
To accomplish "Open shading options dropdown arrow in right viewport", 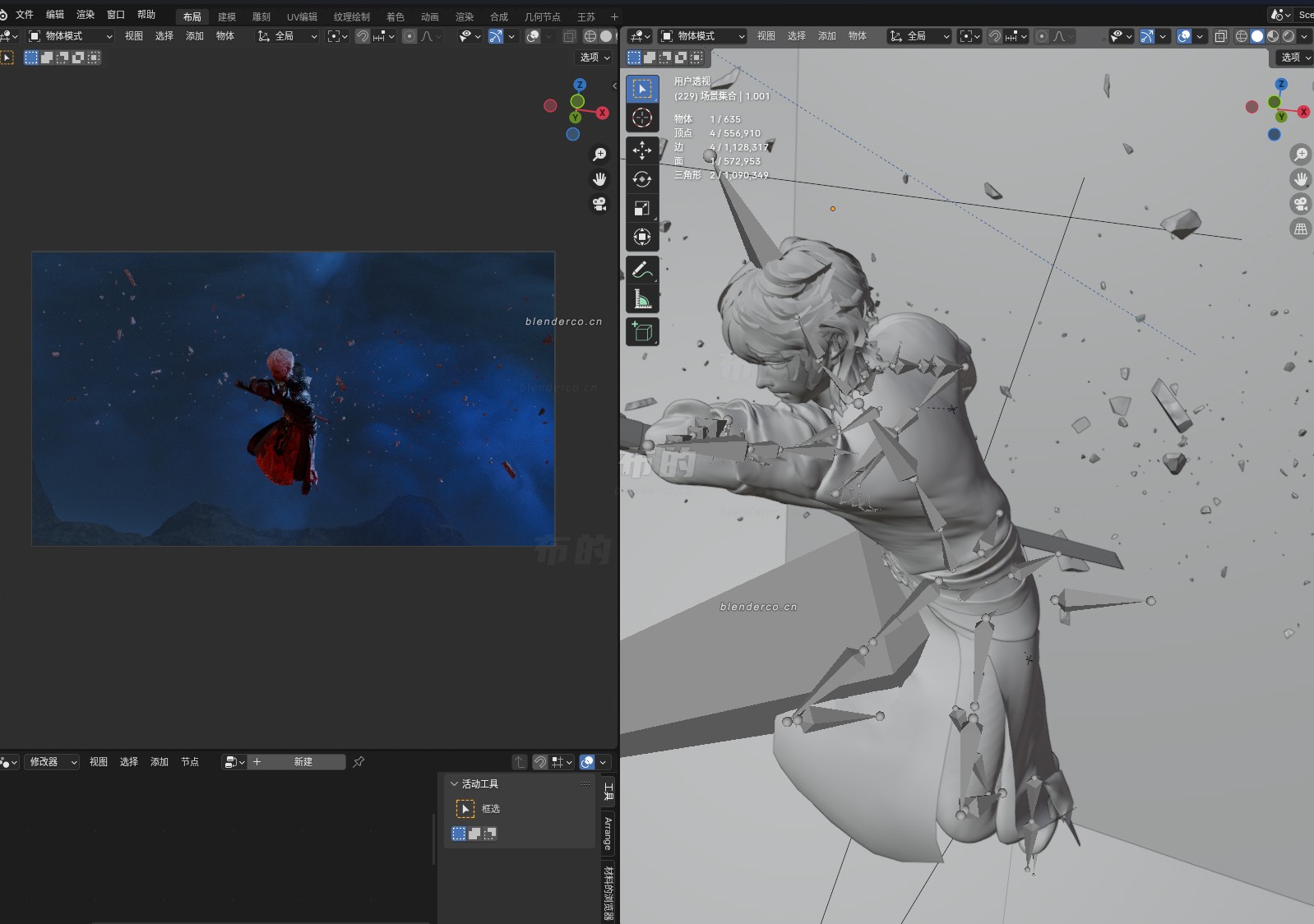I will [1304, 36].
